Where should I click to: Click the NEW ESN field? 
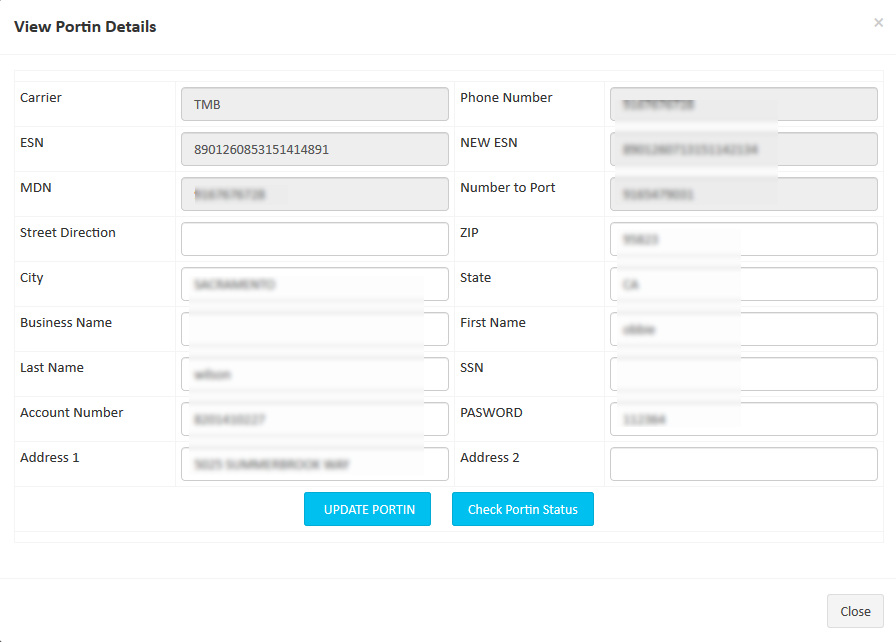[744, 149]
